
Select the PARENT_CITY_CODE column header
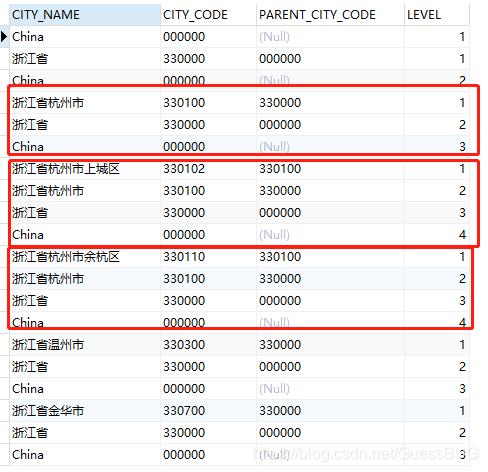pyautogui.click(x=330, y=15)
